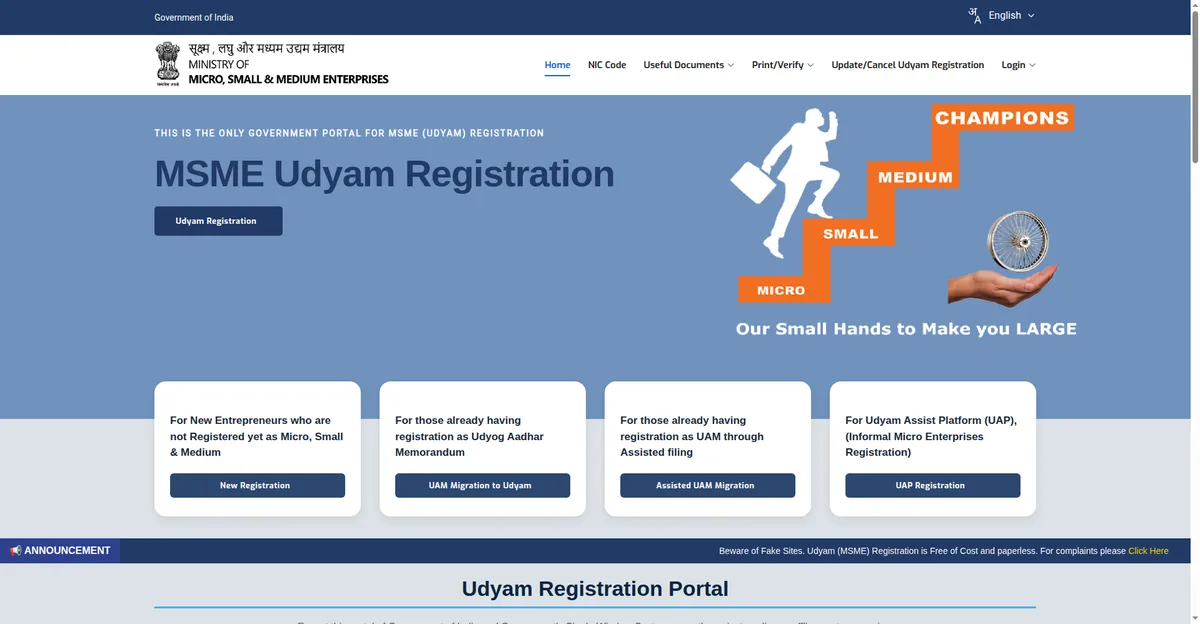
Task: Click the UAP Registration button
Action: tap(932, 485)
